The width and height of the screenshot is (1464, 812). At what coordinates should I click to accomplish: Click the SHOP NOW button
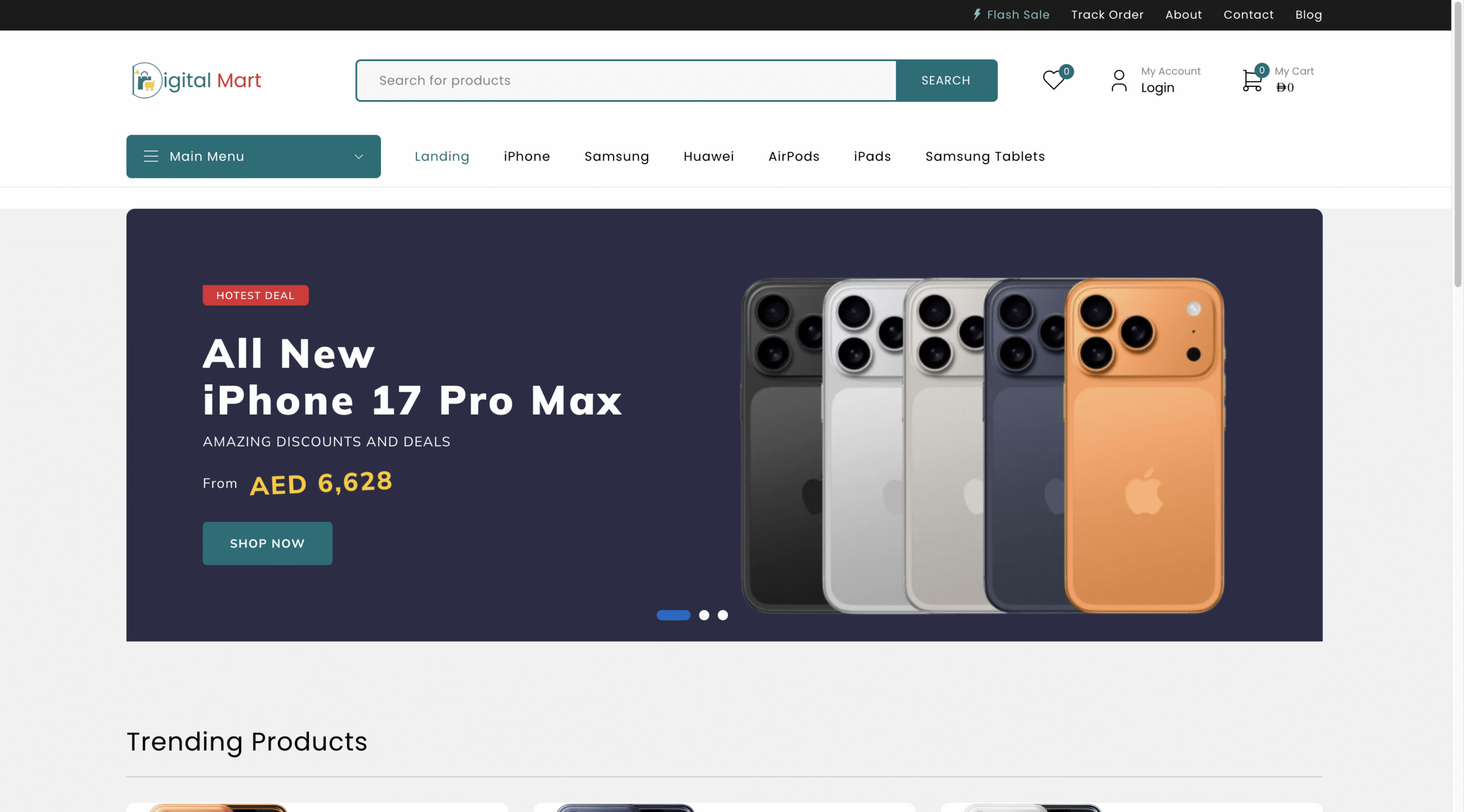(x=267, y=543)
